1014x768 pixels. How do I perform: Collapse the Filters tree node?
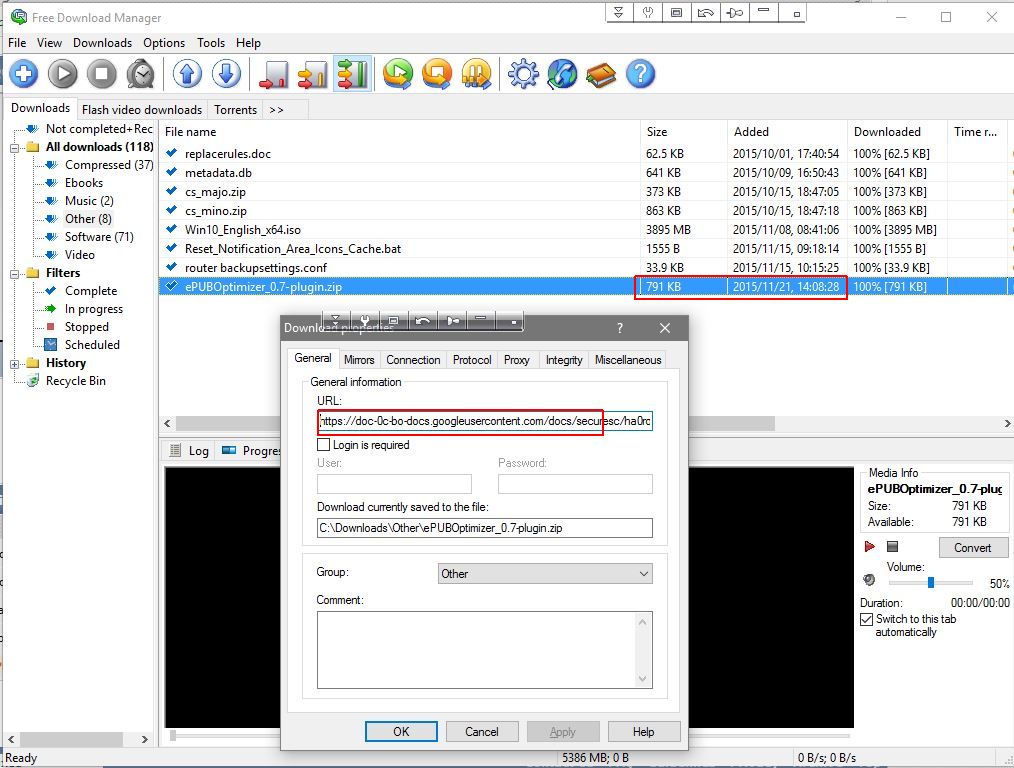[x=14, y=273]
